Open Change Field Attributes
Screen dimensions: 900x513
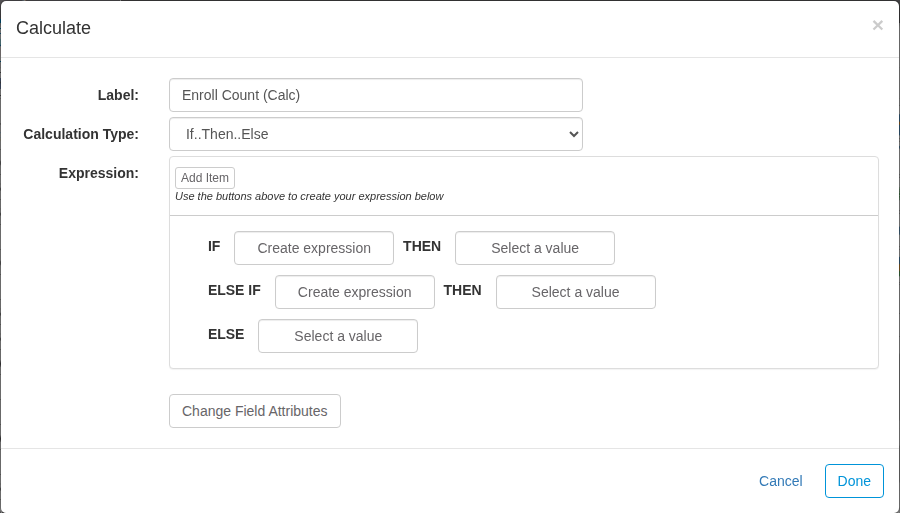pyautogui.click(x=255, y=411)
